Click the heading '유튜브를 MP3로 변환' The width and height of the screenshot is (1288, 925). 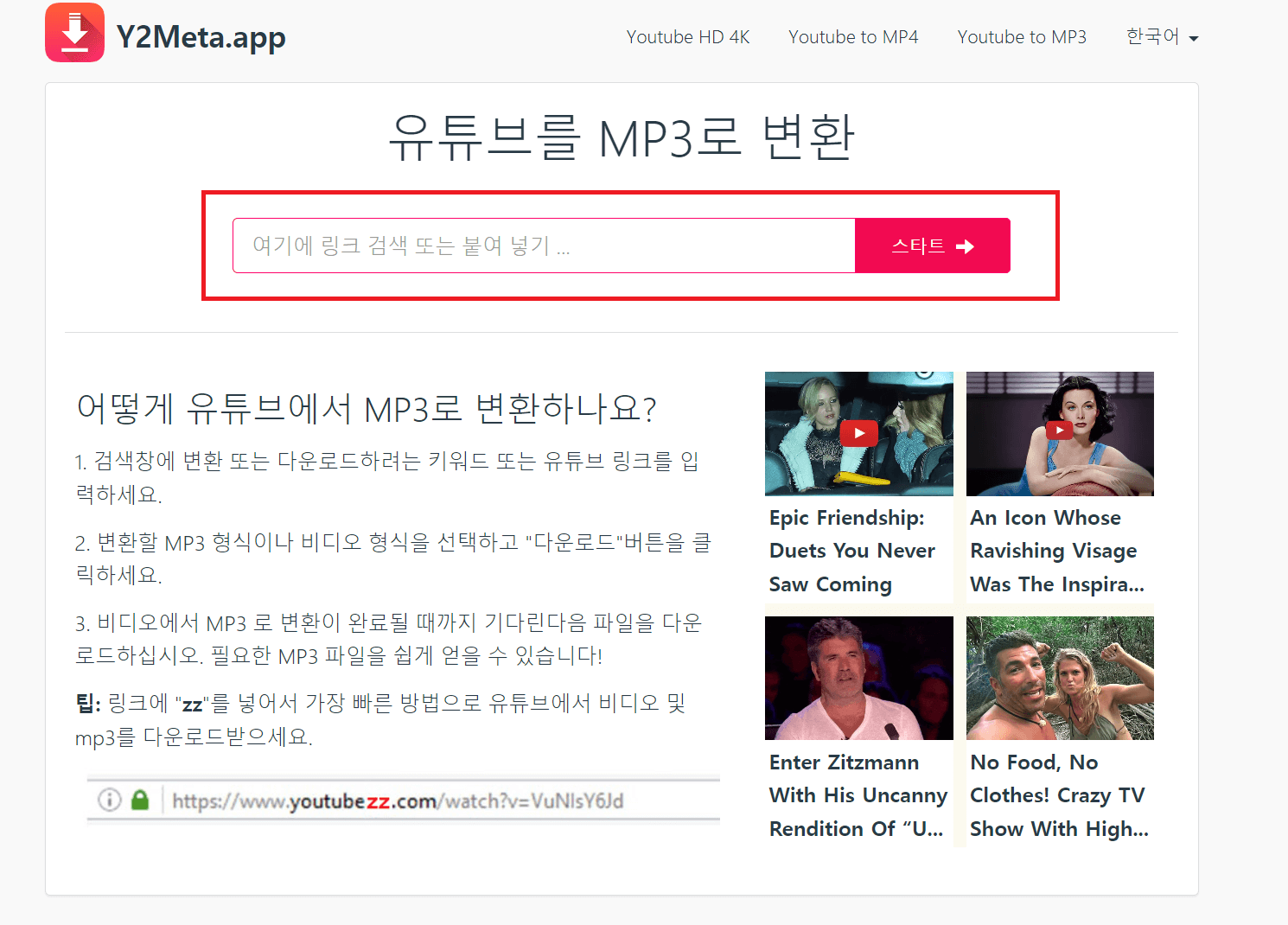(622, 137)
